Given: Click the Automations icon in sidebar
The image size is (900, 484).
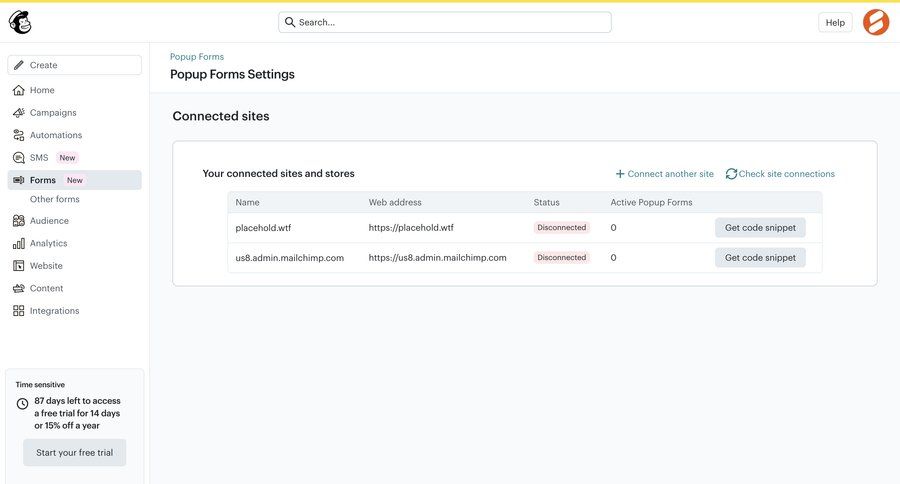Looking at the screenshot, I should 19,135.
